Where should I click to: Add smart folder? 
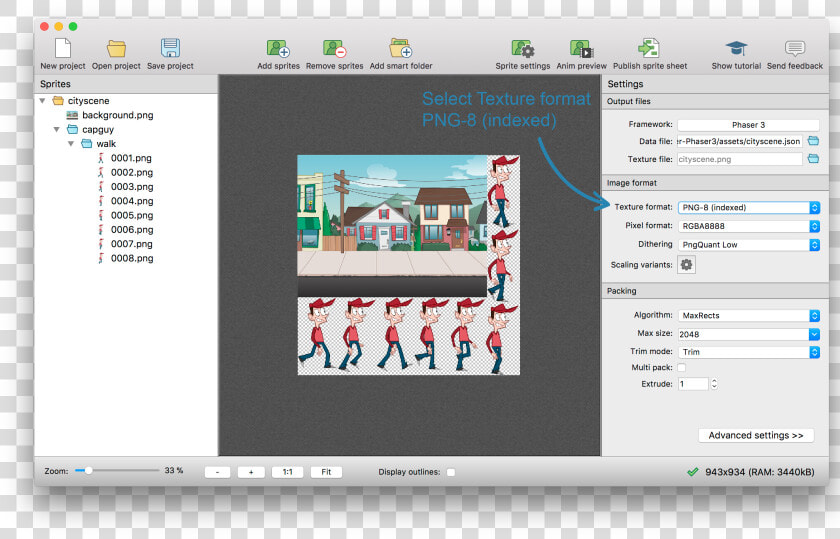click(x=401, y=54)
